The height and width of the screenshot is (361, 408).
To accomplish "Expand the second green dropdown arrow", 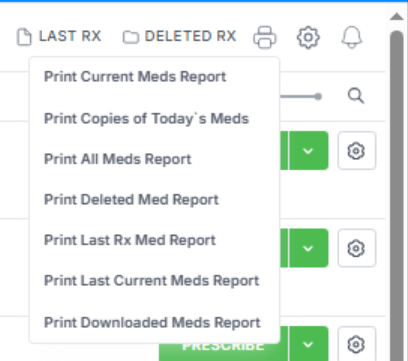I will (308, 248).
